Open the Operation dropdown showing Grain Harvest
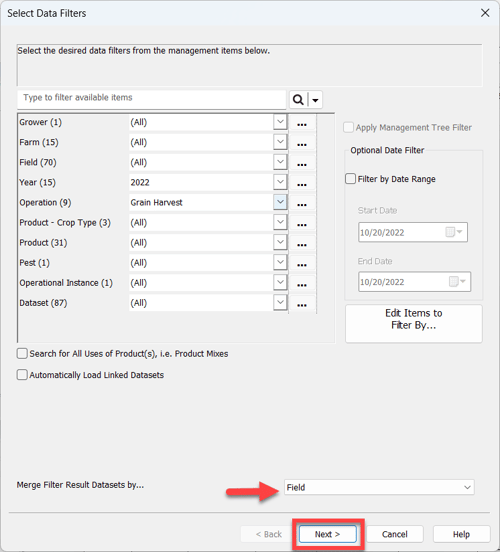 click(280, 202)
